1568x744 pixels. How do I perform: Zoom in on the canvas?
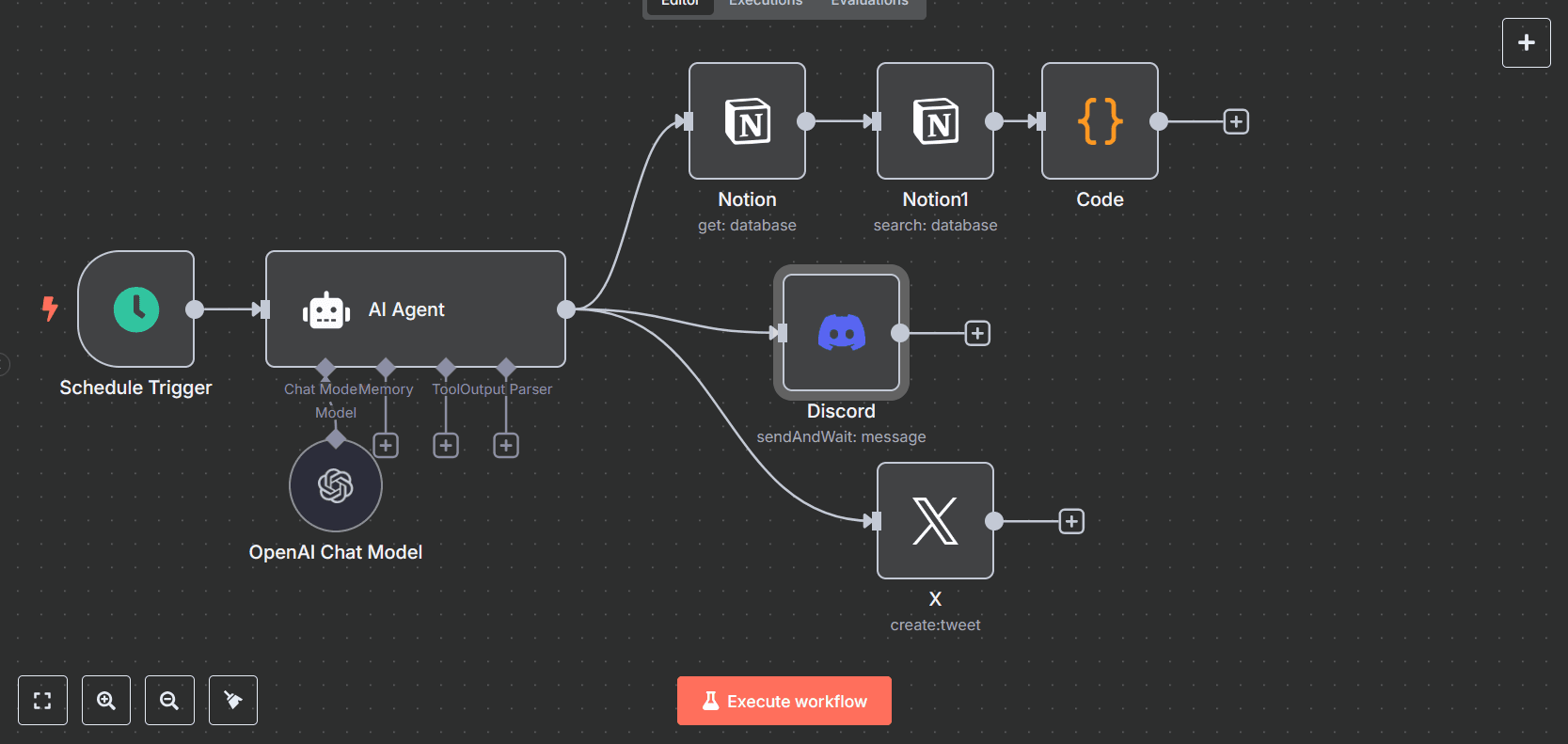(106, 700)
